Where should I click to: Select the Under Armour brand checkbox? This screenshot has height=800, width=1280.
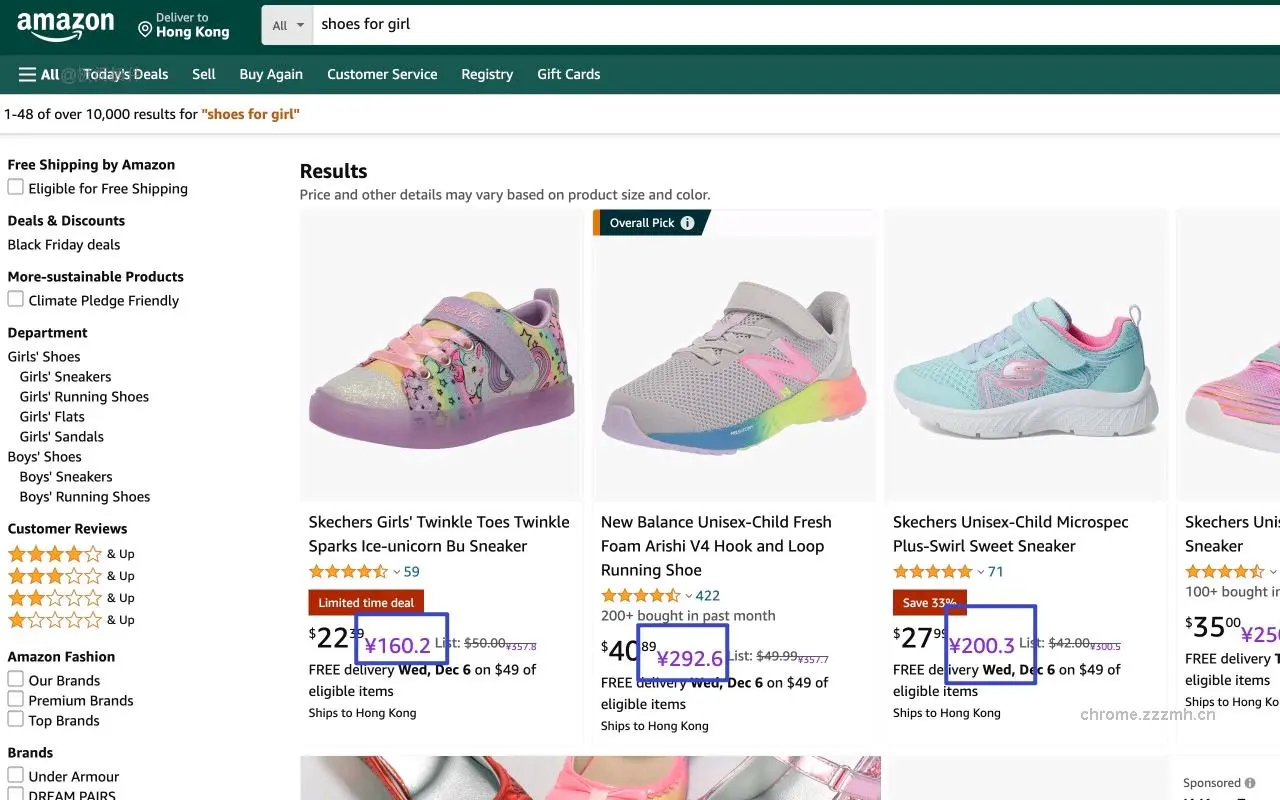point(16,776)
